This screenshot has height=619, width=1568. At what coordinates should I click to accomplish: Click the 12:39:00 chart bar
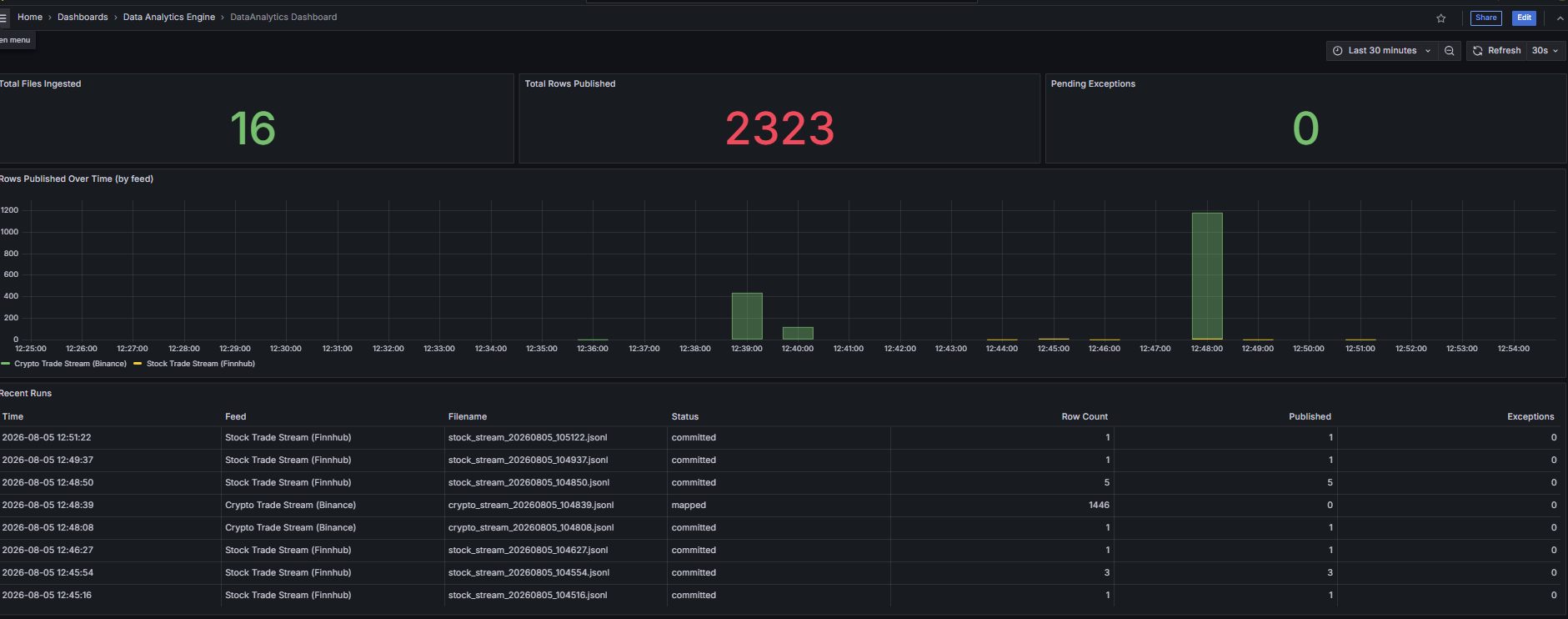point(747,316)
